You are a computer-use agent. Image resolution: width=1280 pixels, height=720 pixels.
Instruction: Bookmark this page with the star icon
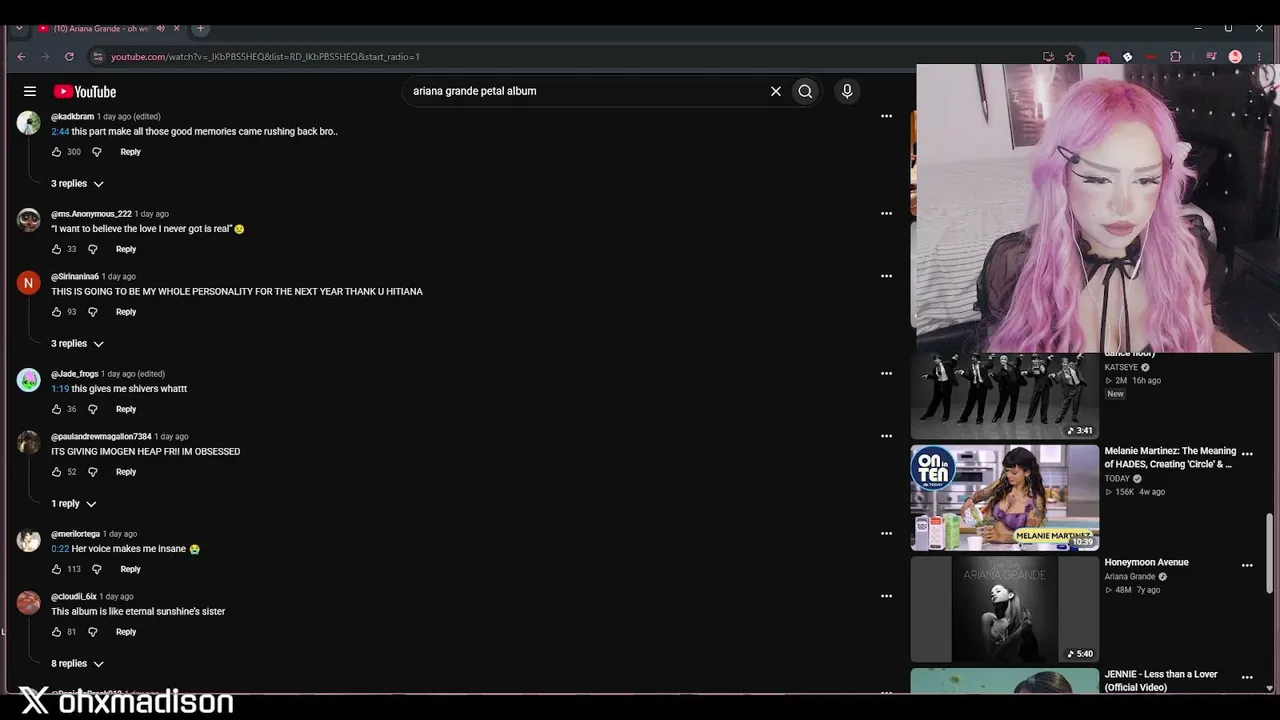coord(1070,57)
